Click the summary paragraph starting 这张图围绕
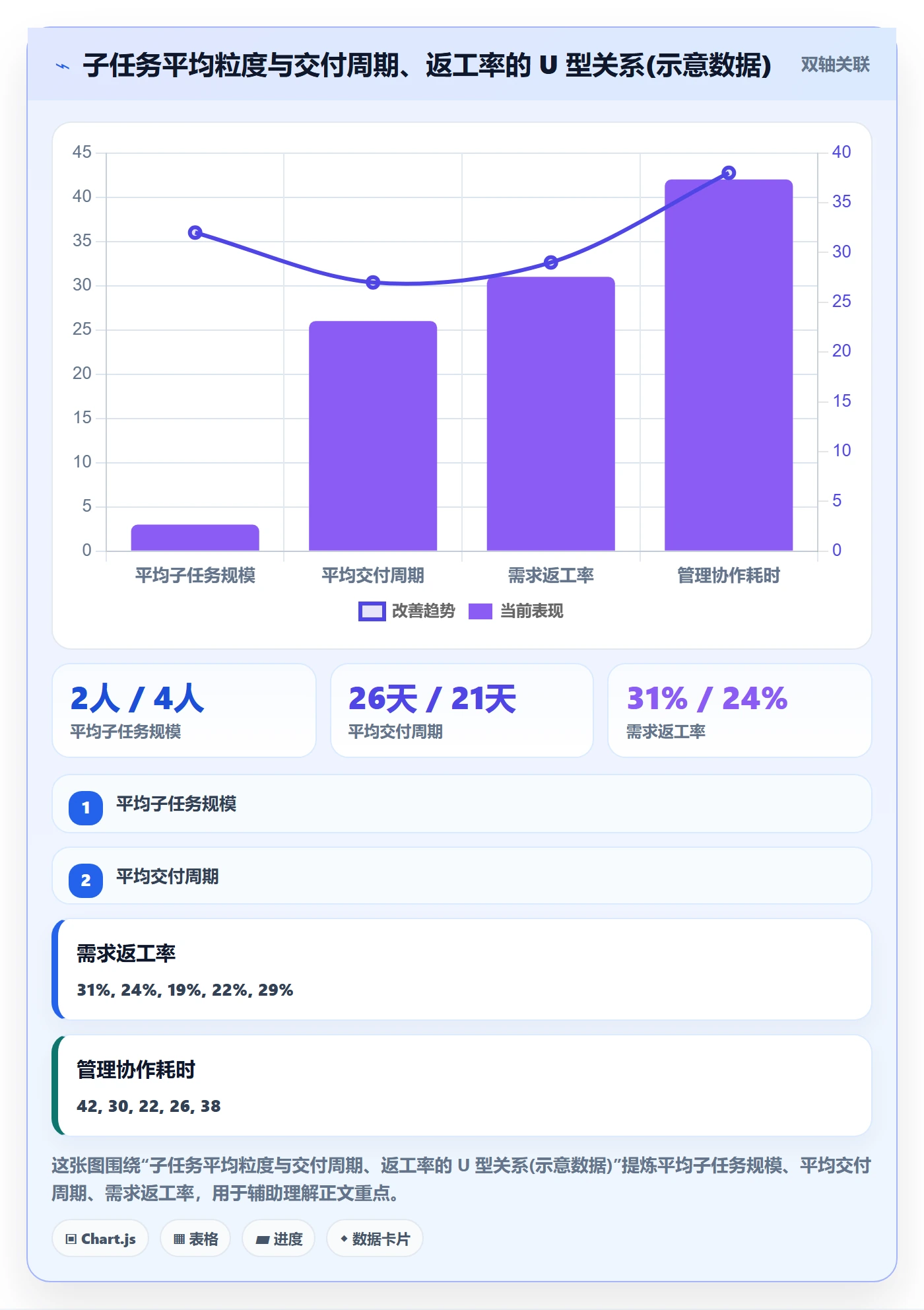Screen dimensions: 924x1310 [x=462, y=1179]
